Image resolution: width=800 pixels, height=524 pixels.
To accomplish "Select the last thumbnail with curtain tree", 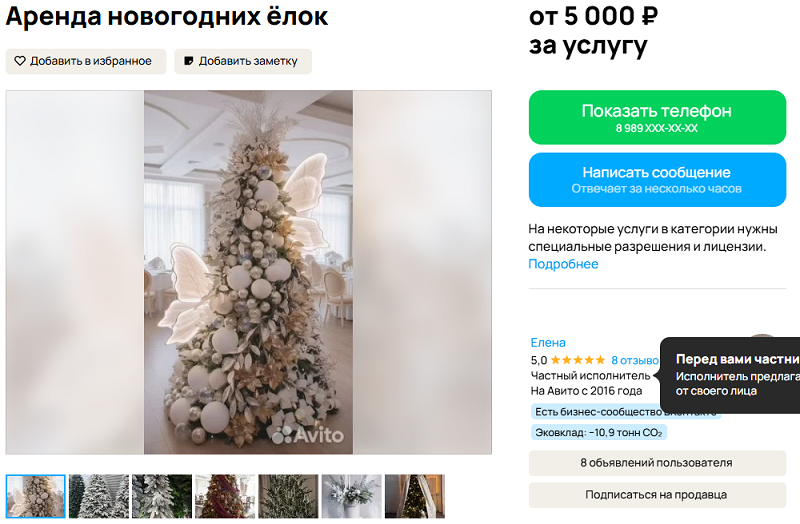I will [415, 496].
